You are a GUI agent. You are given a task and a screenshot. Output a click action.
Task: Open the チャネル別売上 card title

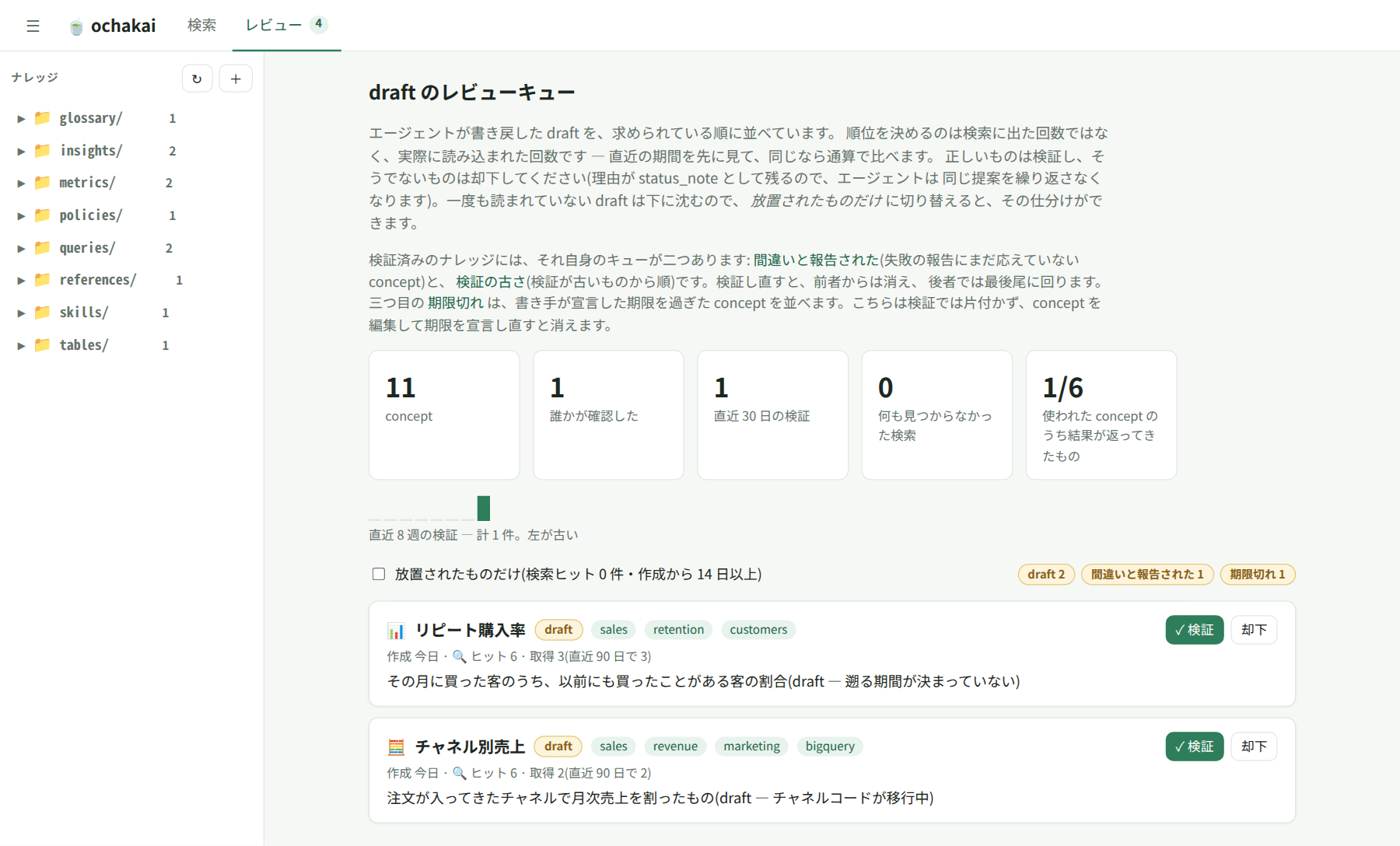click(x=470, y=747)
